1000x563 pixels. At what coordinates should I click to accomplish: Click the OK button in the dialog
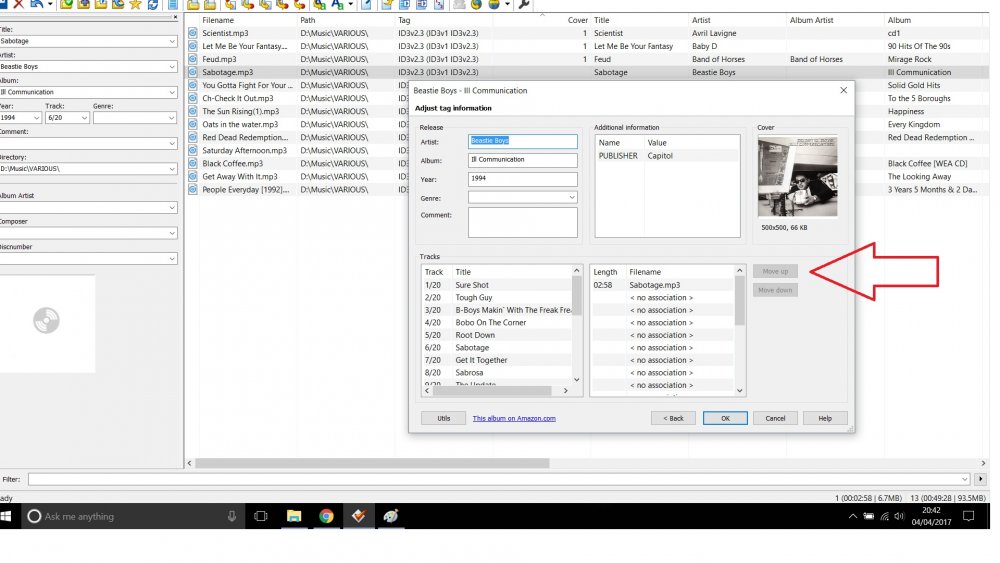(x=725, y=418)
